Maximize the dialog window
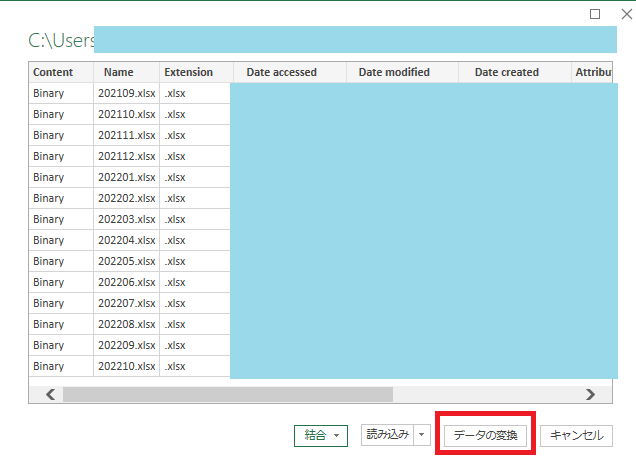Screen dimensions: 636x459 tap(595, 14)
